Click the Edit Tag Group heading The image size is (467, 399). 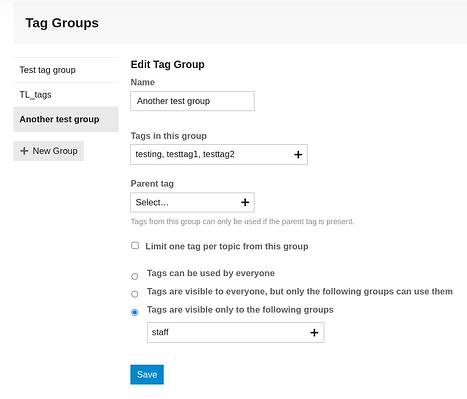[167, 64]
